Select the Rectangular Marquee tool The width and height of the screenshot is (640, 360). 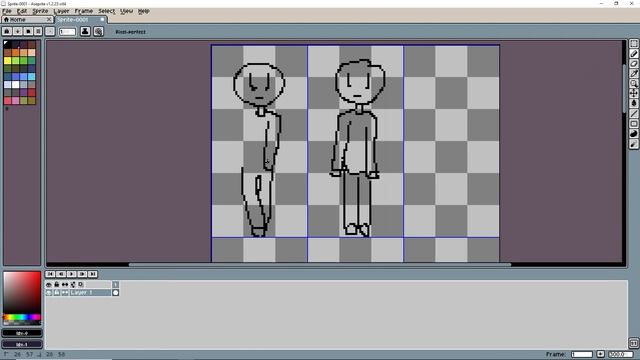pos(633,44)
